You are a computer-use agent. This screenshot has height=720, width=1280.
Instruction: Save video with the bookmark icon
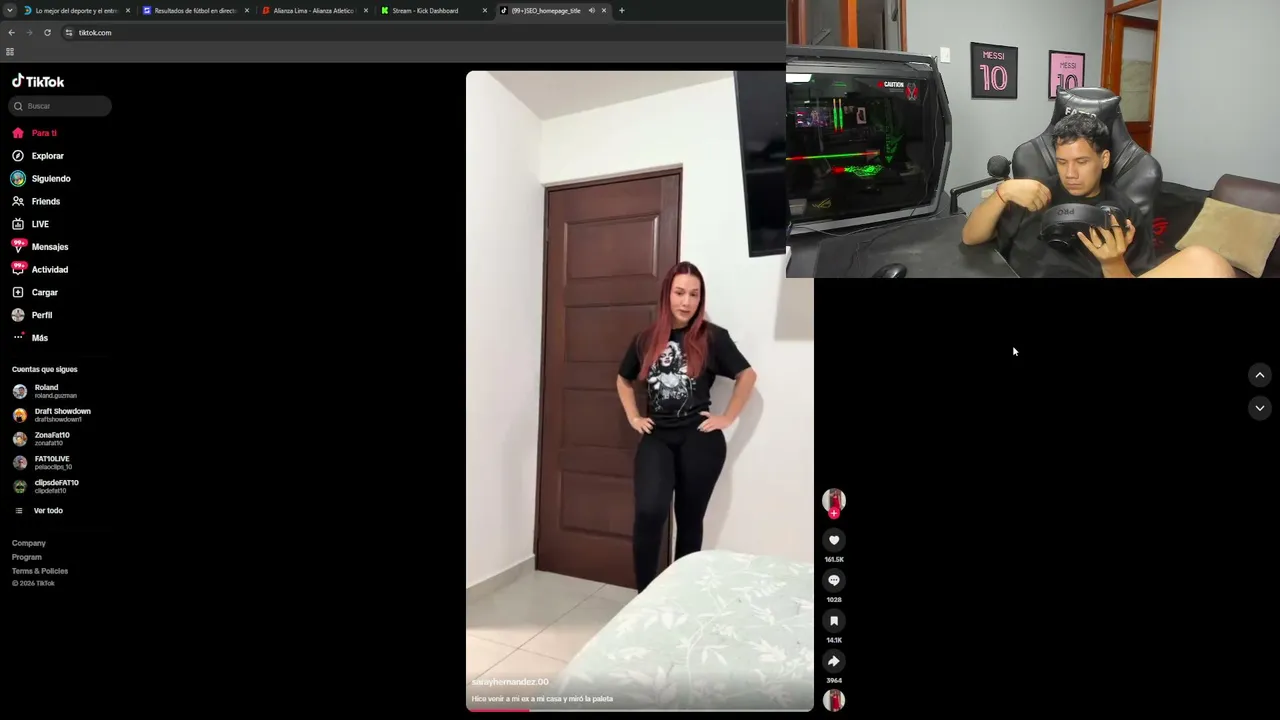[834, 621]
